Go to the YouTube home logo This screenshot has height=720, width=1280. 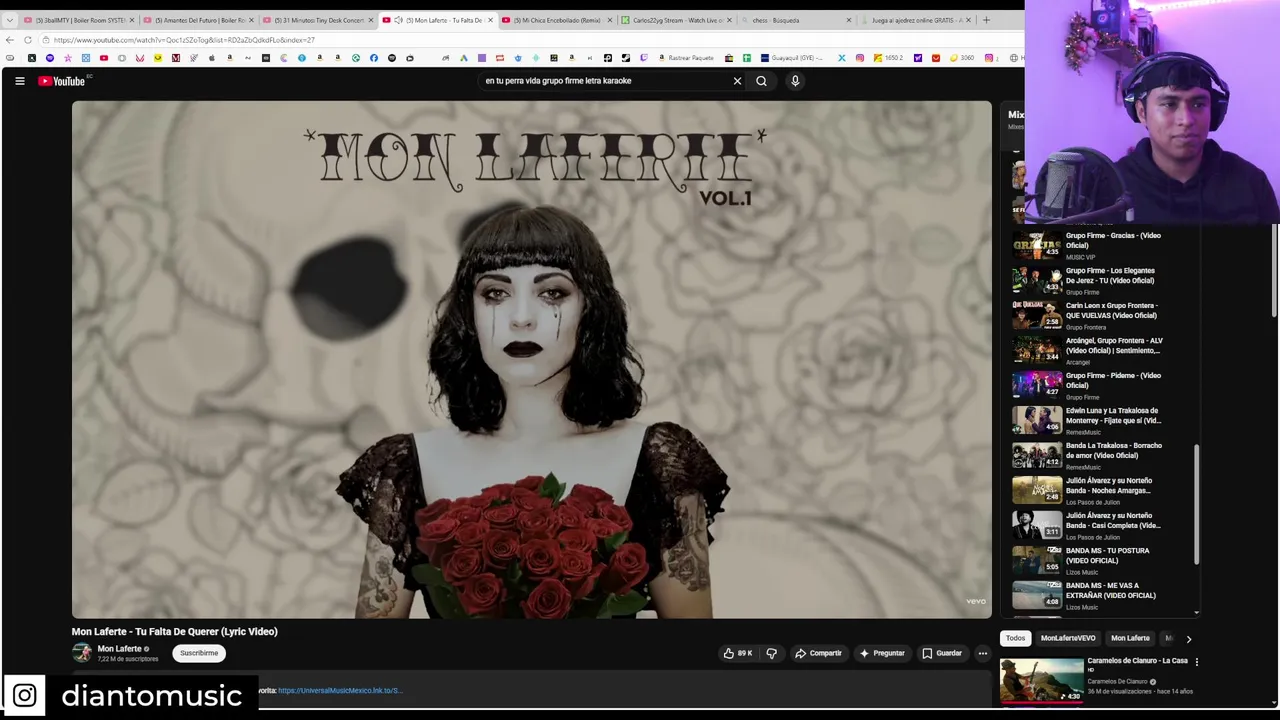62,81
